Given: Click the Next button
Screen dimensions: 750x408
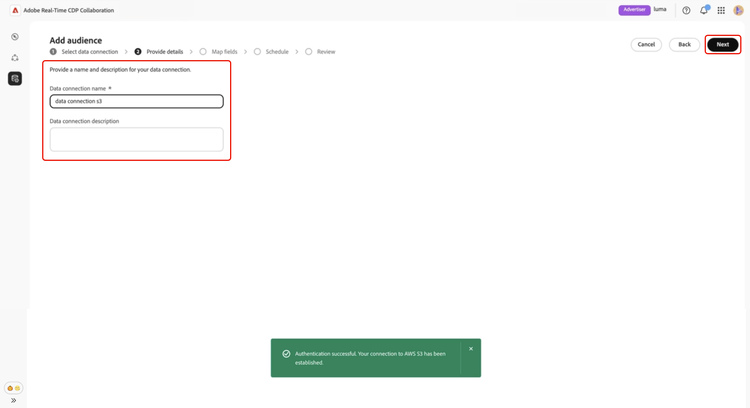Looking at the screenshot, I should tap(723, 44).
